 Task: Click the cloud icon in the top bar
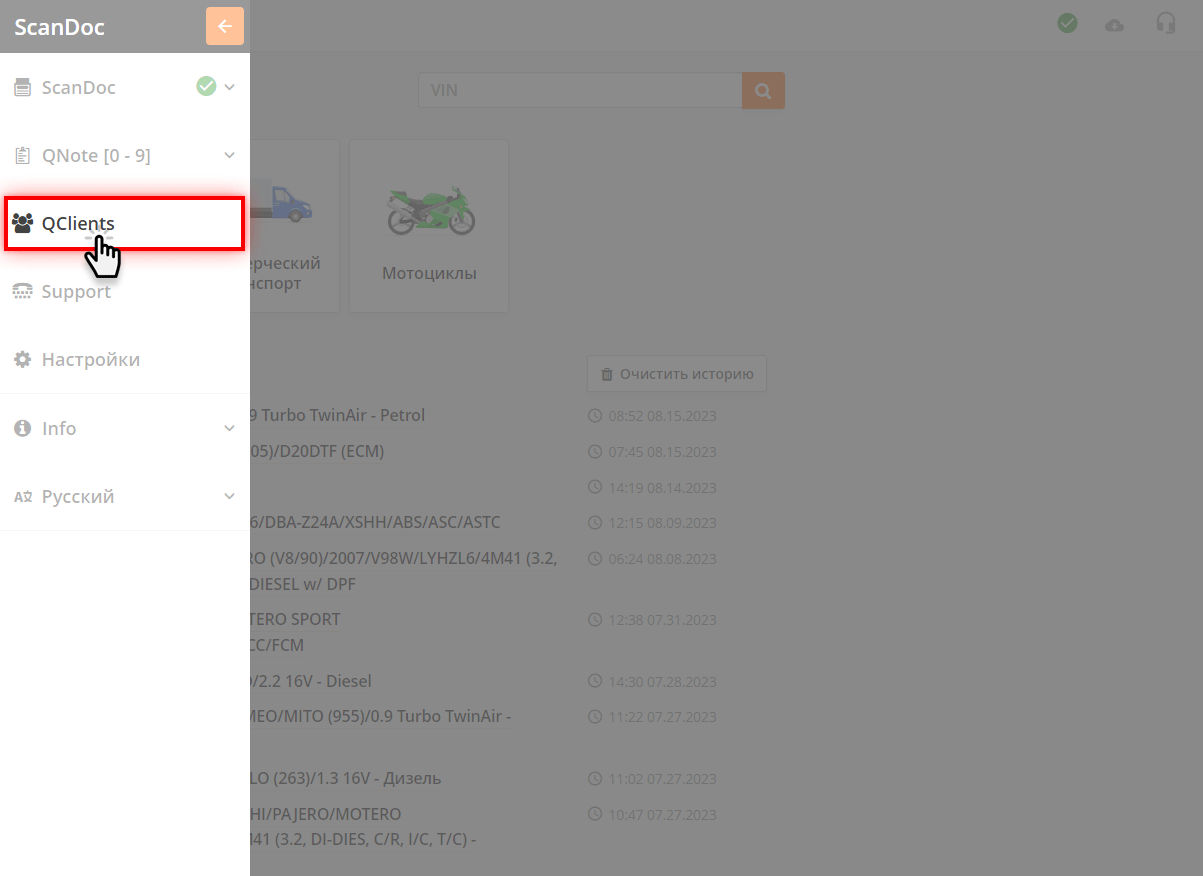point(1114,24)
